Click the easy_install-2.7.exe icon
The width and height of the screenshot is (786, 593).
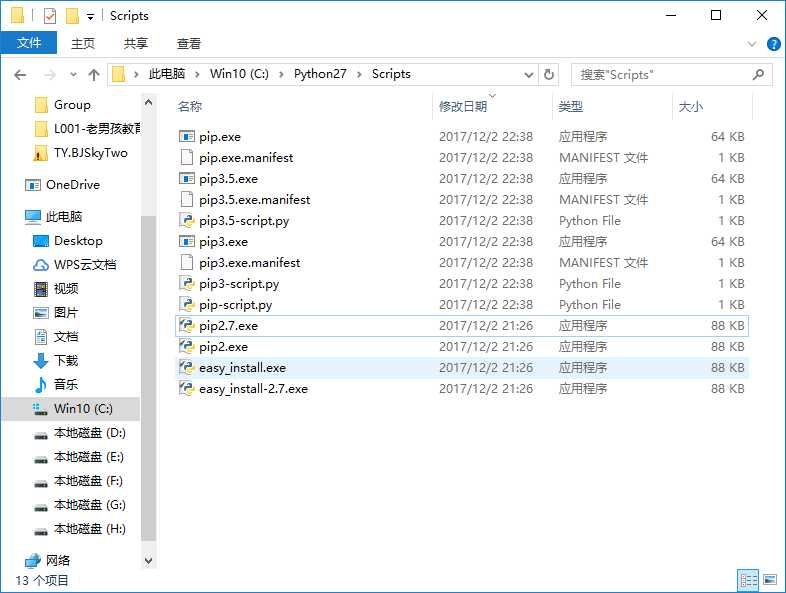pos(186,389)
